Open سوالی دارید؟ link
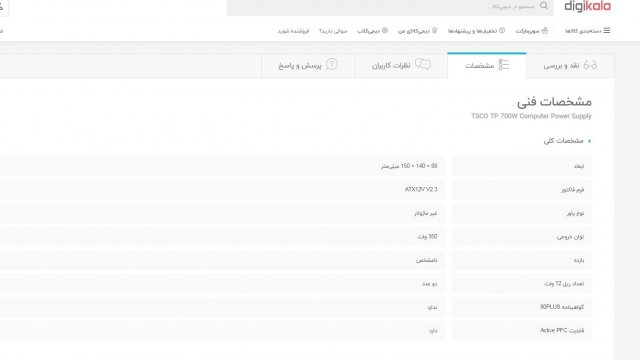The height and width of the screenshot is (360, 640). click(x=333, y=31)
